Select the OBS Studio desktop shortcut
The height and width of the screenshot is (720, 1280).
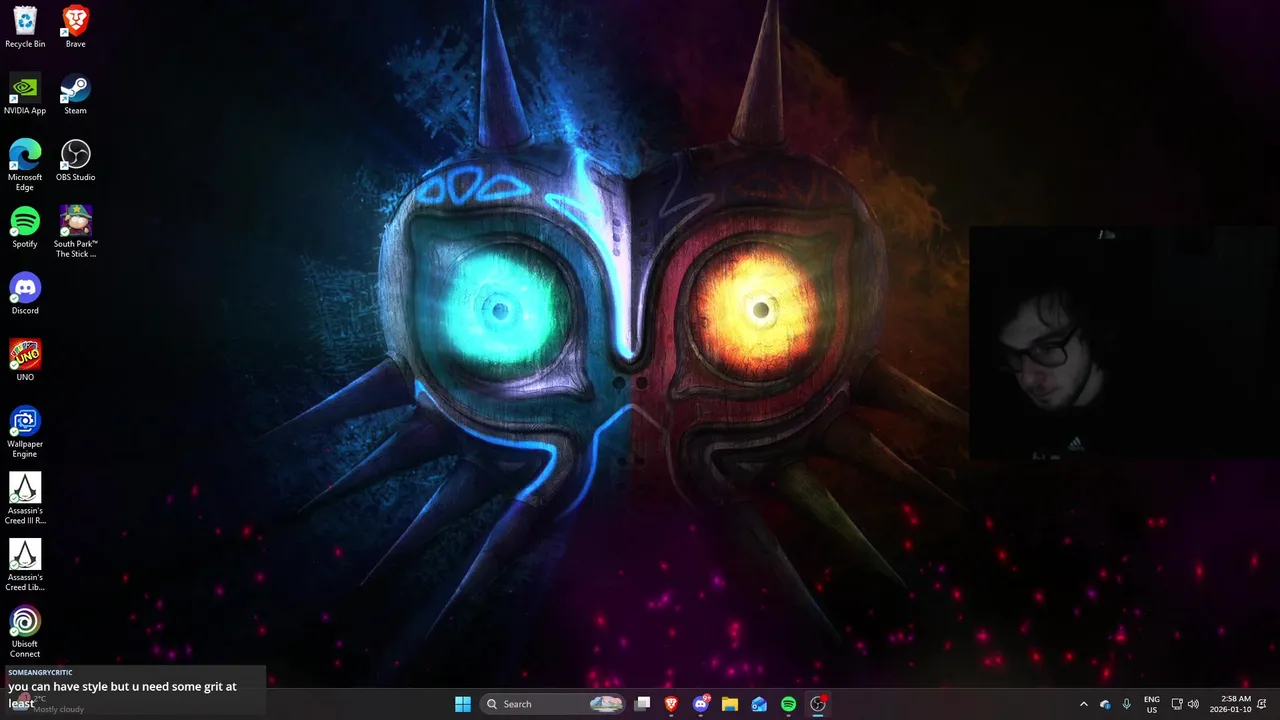[x=75, y=160]
